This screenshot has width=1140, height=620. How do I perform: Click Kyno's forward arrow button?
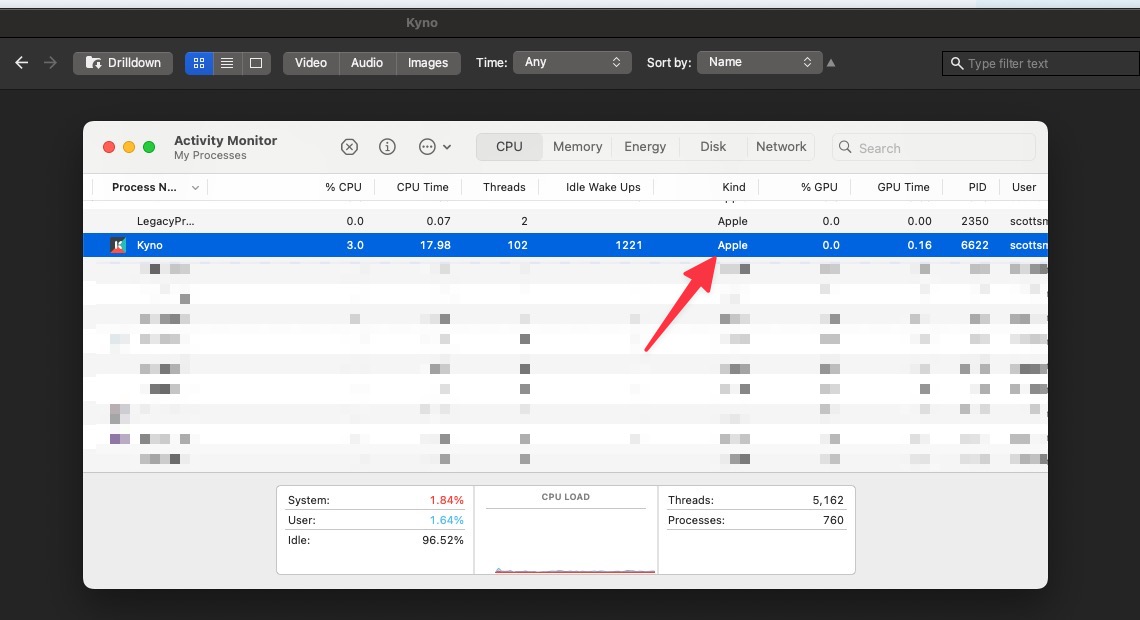pos(50,63)
